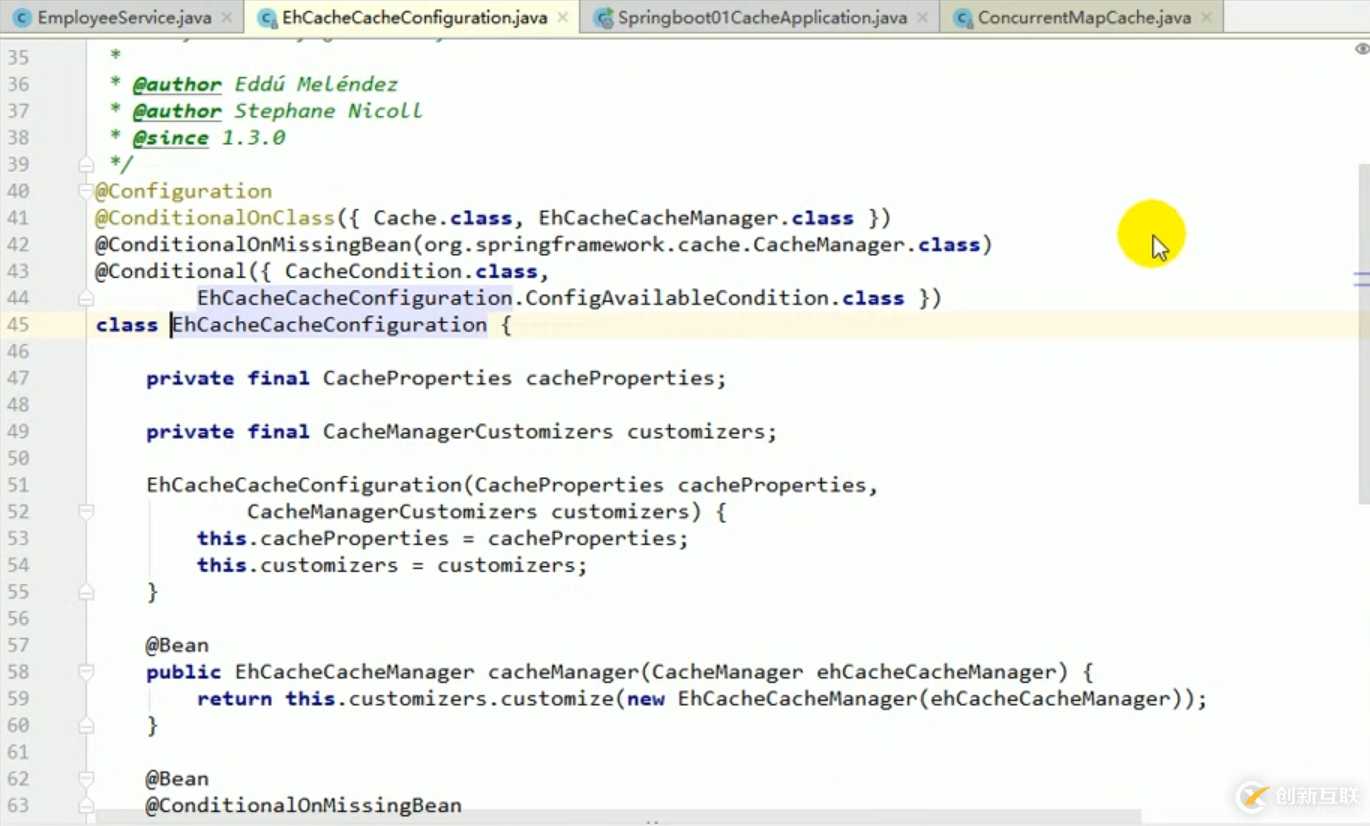Click the EhCacheCacheConfiguration.java tab's class icon

click(266, 18)
